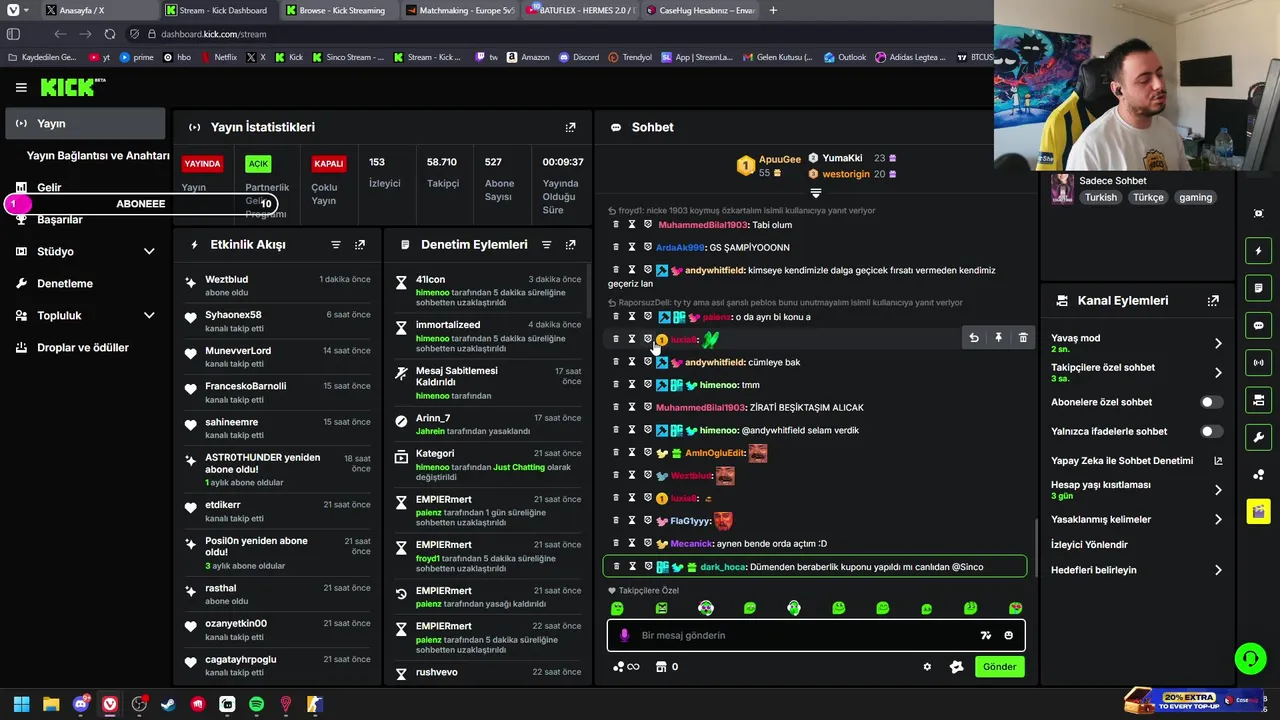1280x720 pixels.
Task: Click the 41Icon moderation action entry
Action: click(487, 291)
